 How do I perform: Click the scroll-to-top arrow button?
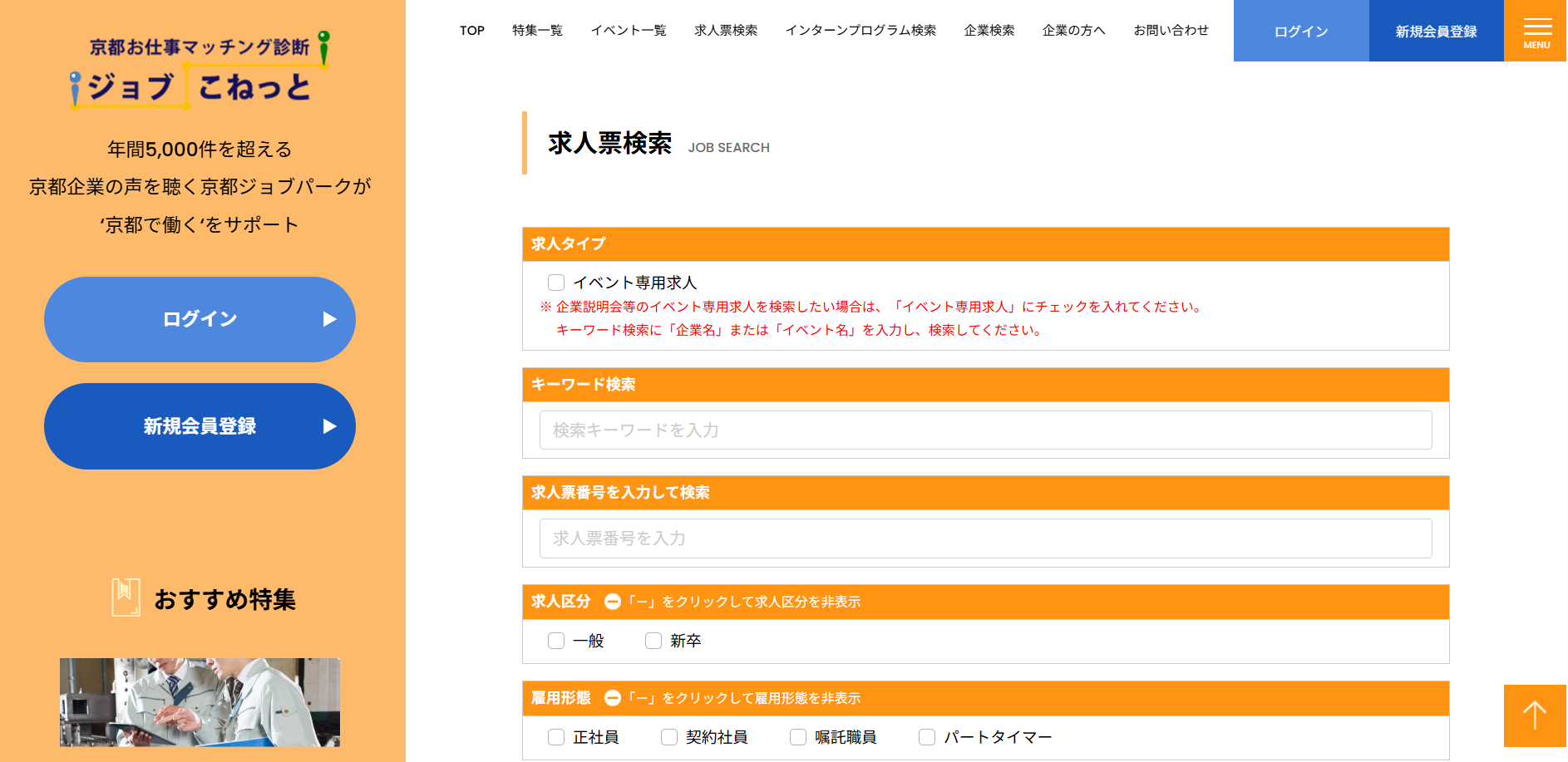[x=1535, y=715]
